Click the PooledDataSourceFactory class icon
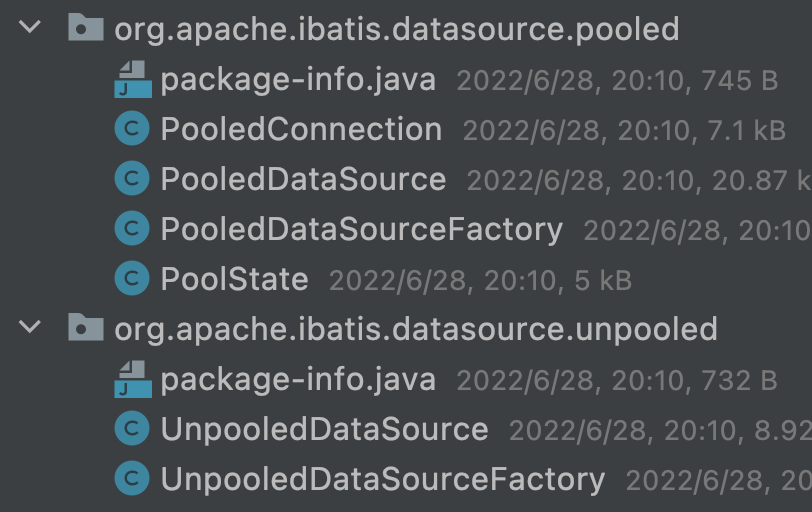 pyautogui.click(x=132, y=229)
